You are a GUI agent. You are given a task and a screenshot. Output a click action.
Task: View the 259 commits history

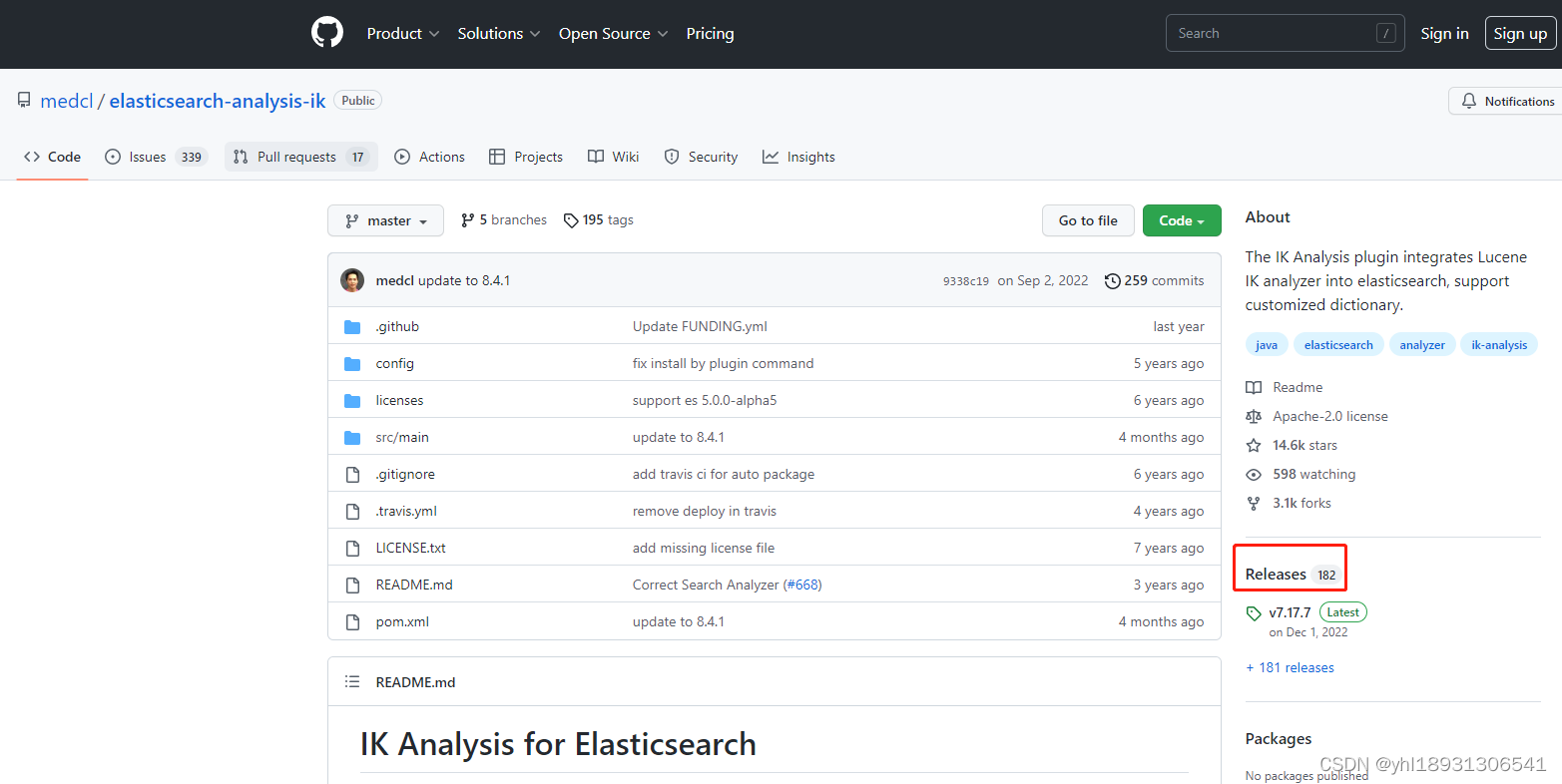(1154, 280)
